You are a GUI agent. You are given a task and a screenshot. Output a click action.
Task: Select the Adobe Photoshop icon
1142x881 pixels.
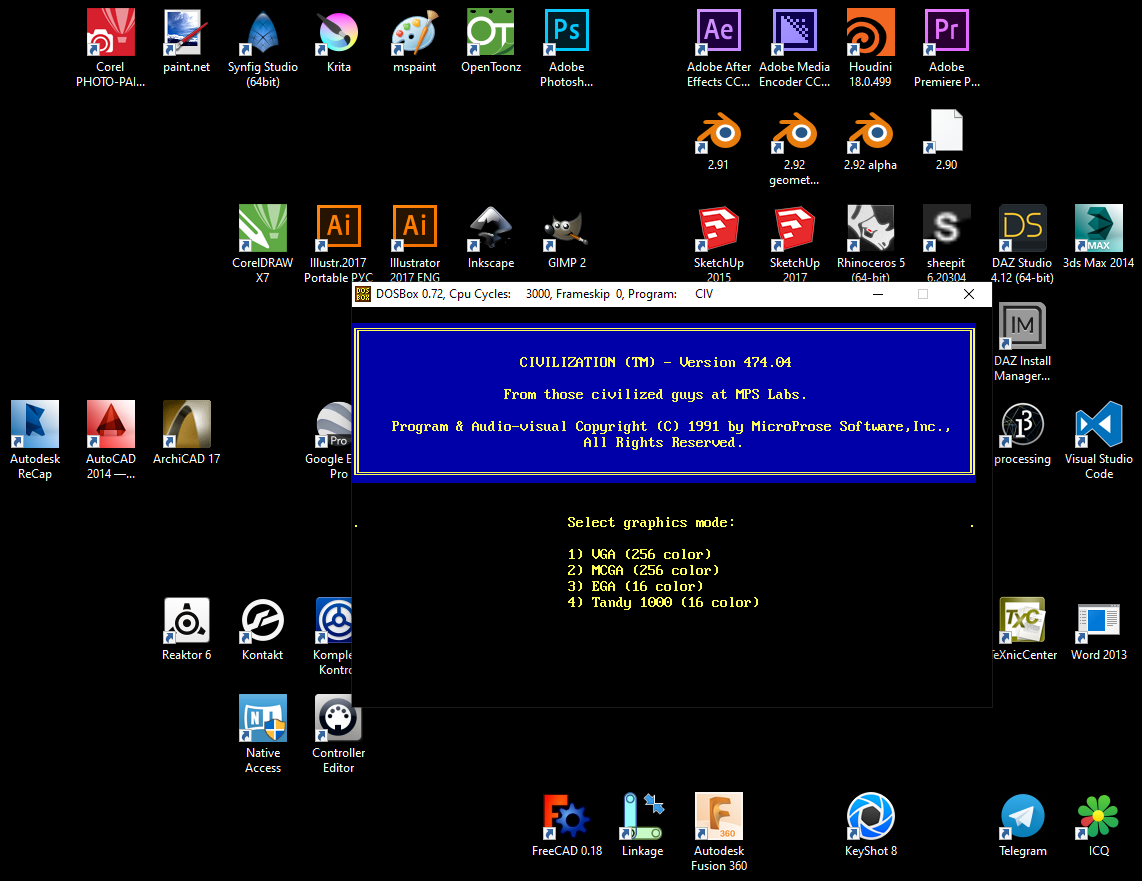[567, 33]
